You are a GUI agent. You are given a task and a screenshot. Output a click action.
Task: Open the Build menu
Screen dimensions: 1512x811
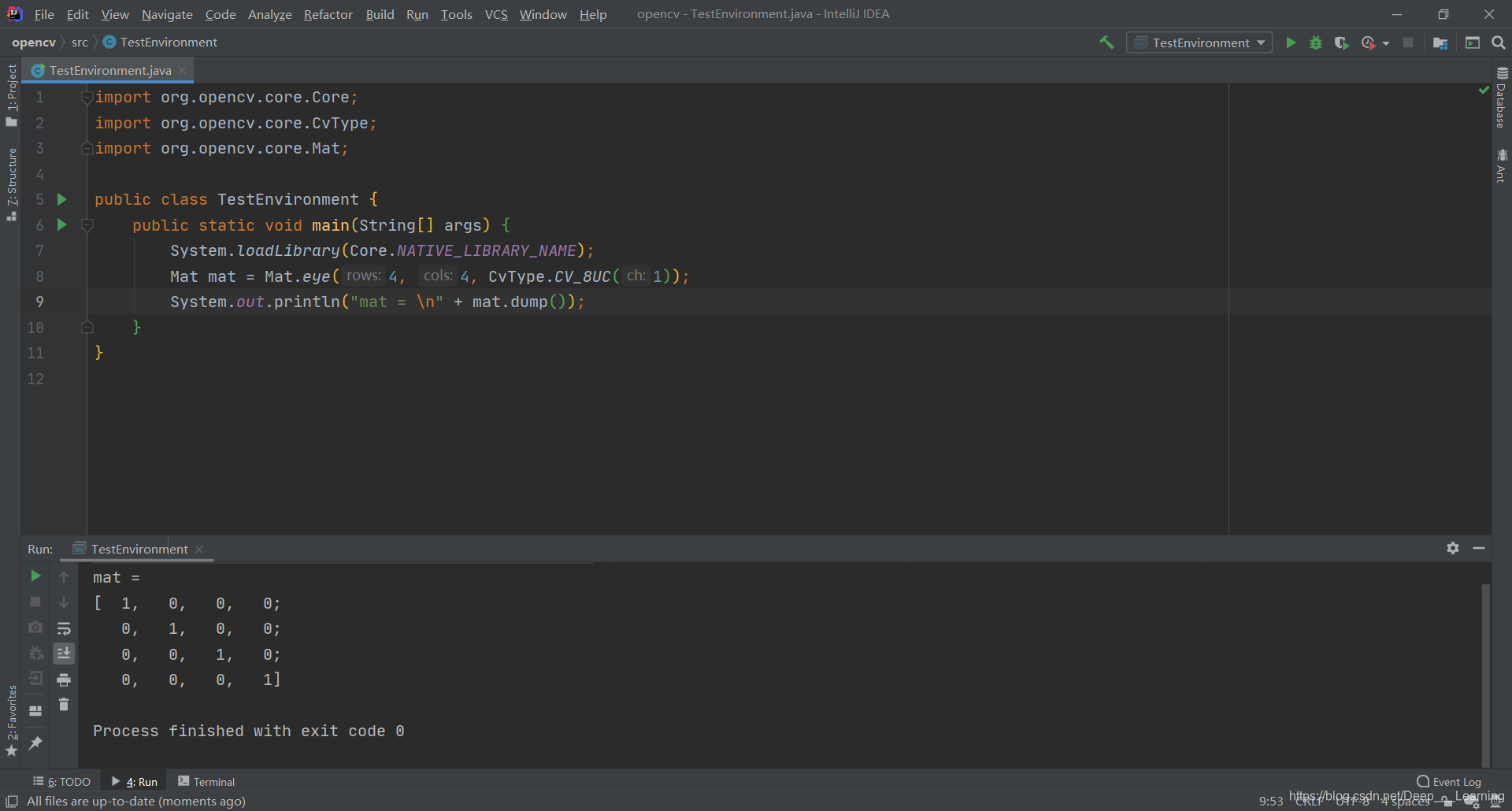pyautogui.click(x=380, y=14)
